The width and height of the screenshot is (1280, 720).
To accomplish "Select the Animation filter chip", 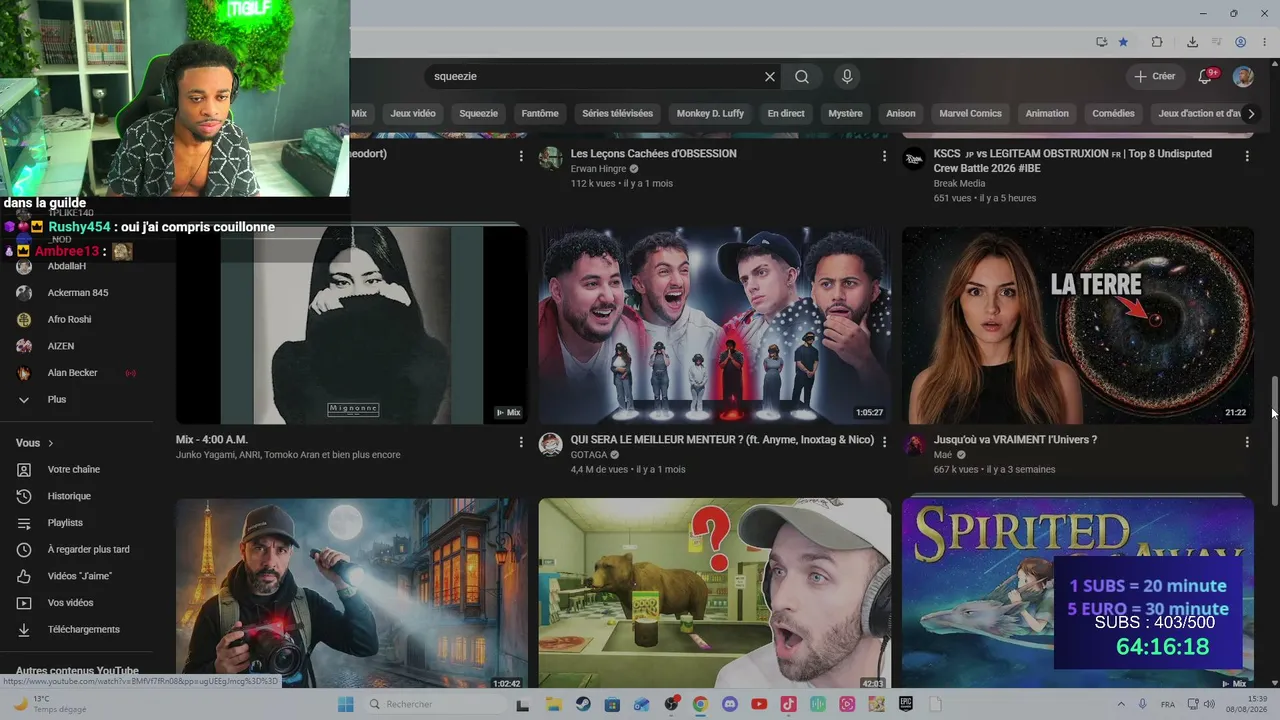I will click(1047, 114).
